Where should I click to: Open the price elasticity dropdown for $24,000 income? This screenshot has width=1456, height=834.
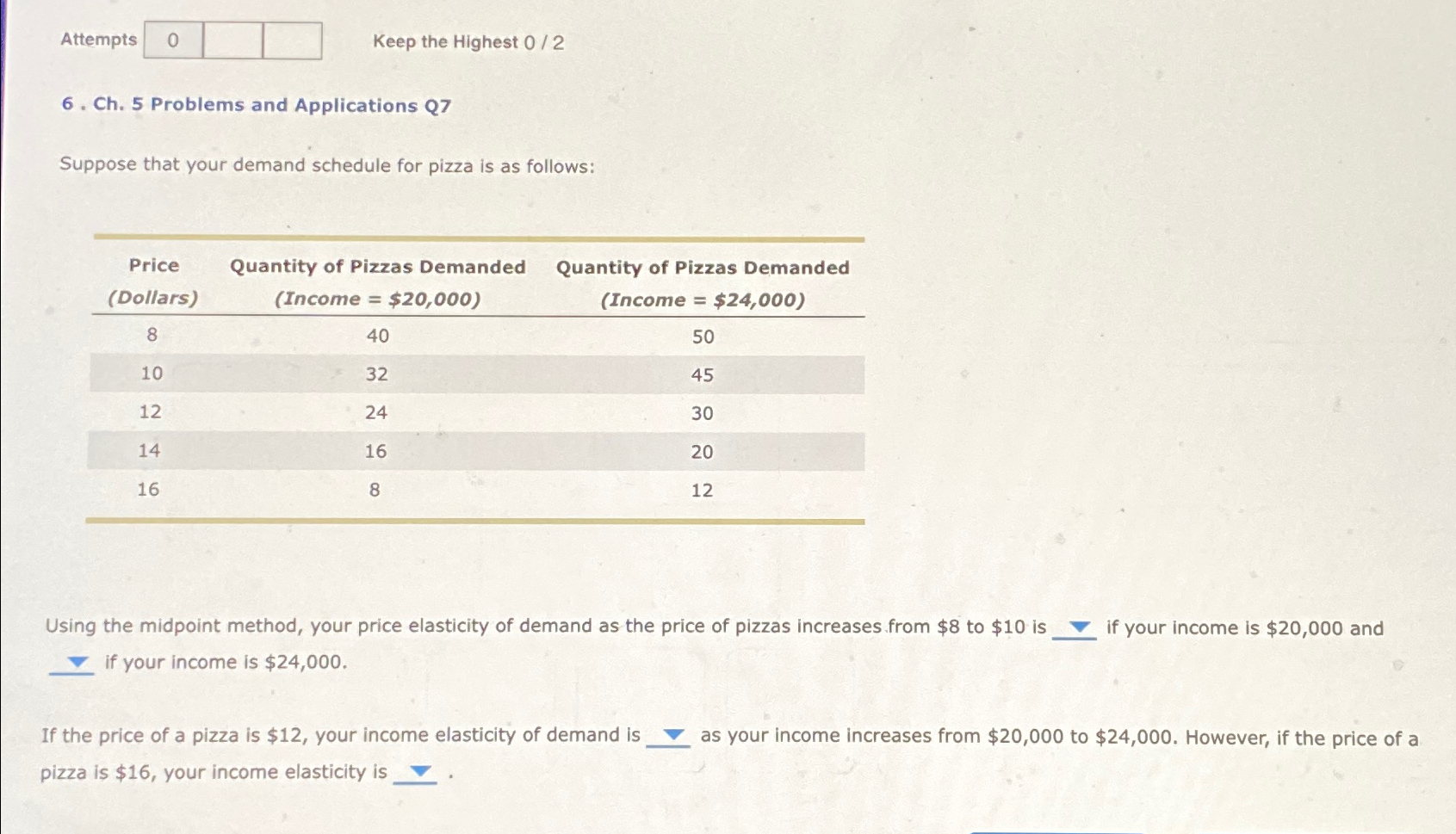tap(76, 663)
